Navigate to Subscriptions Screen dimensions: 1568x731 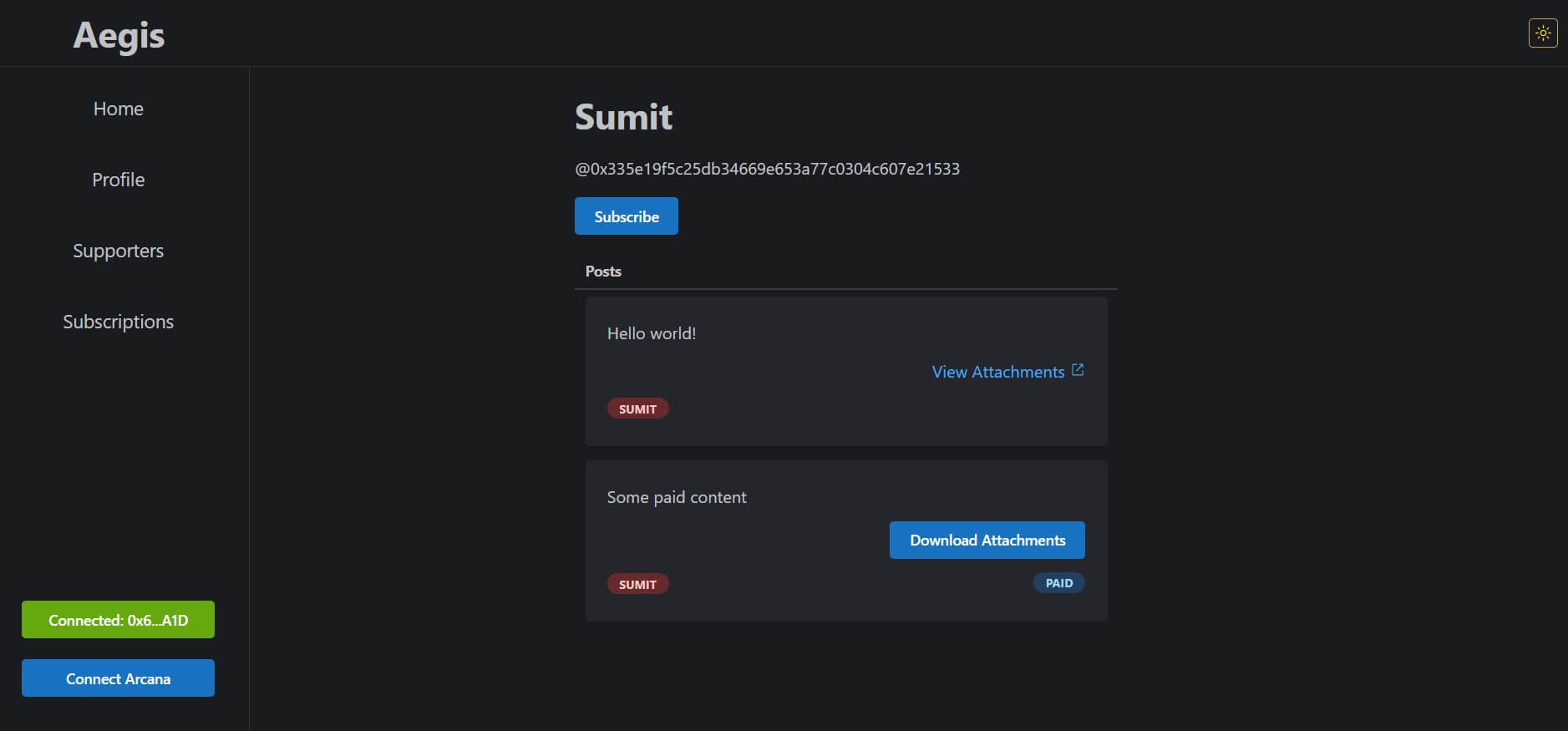(x=118, y=322)
